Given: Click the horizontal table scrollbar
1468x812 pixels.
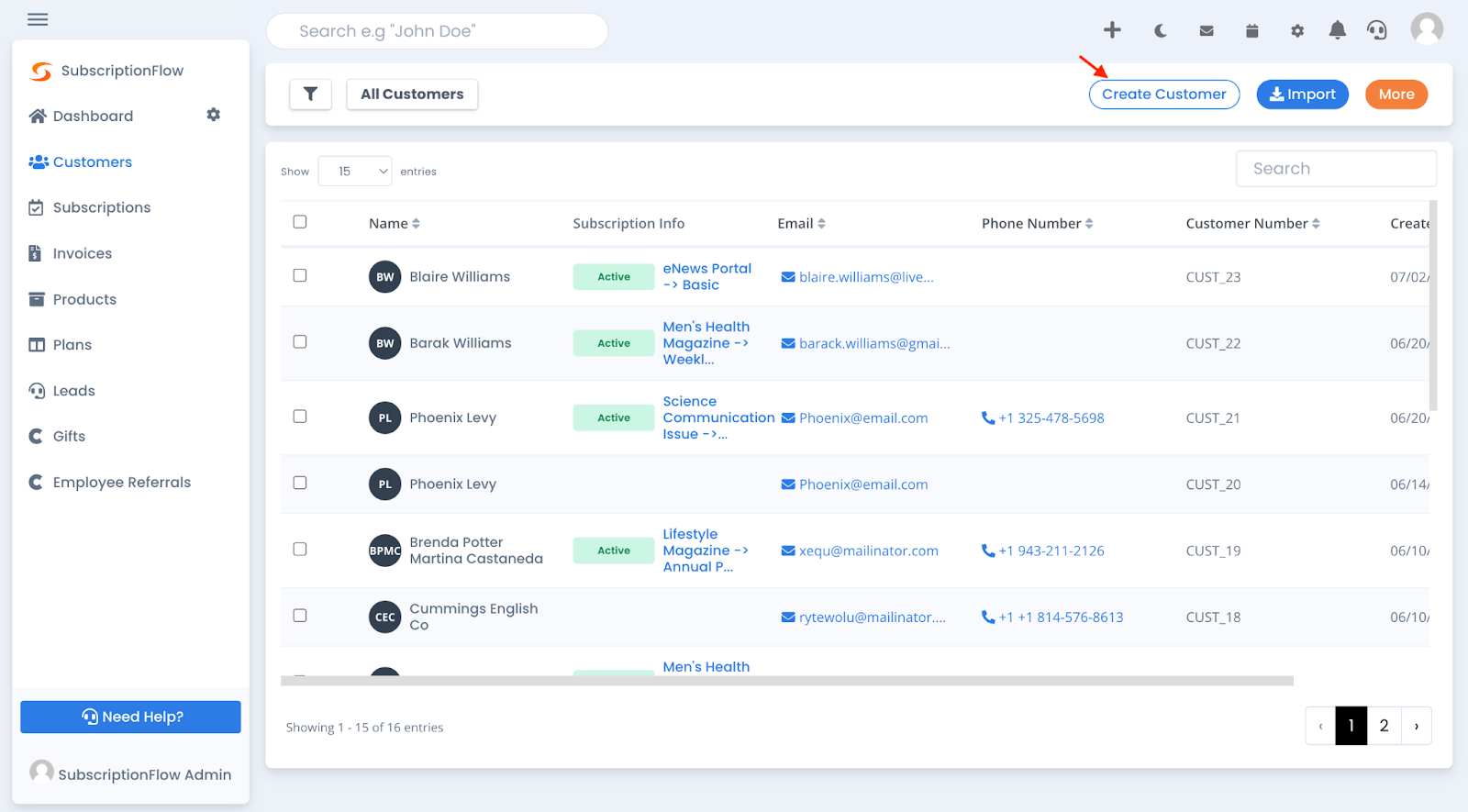Looking at the screenshot, I should coord(787,681).
